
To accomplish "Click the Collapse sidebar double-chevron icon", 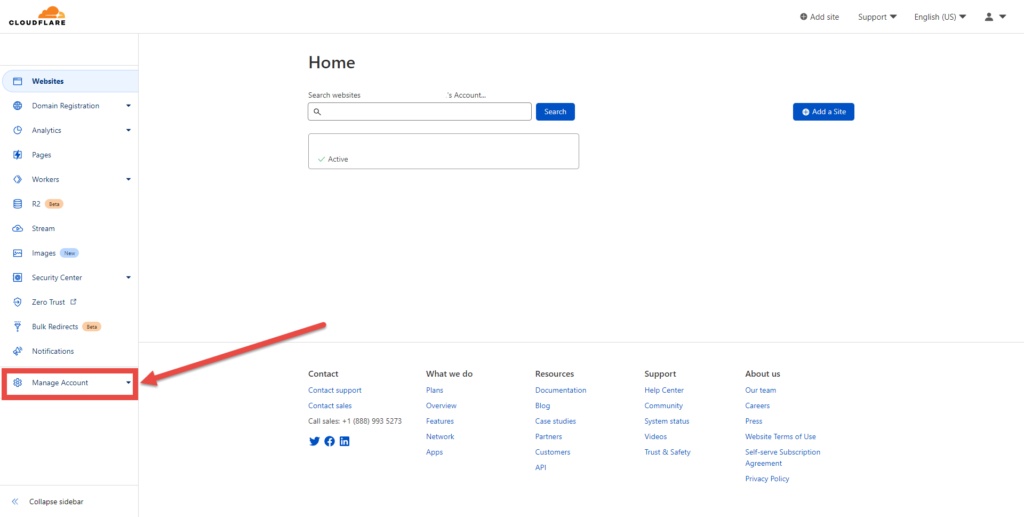I will (x=15, y=502).
